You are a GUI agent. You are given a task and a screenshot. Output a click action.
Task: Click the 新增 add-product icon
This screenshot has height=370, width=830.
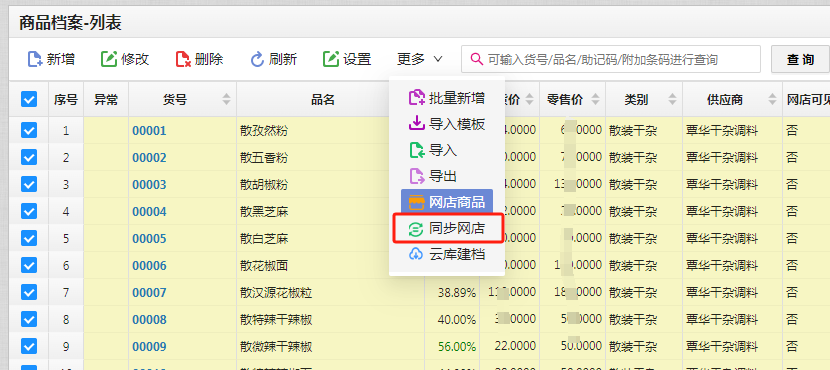tap(35, 59)
